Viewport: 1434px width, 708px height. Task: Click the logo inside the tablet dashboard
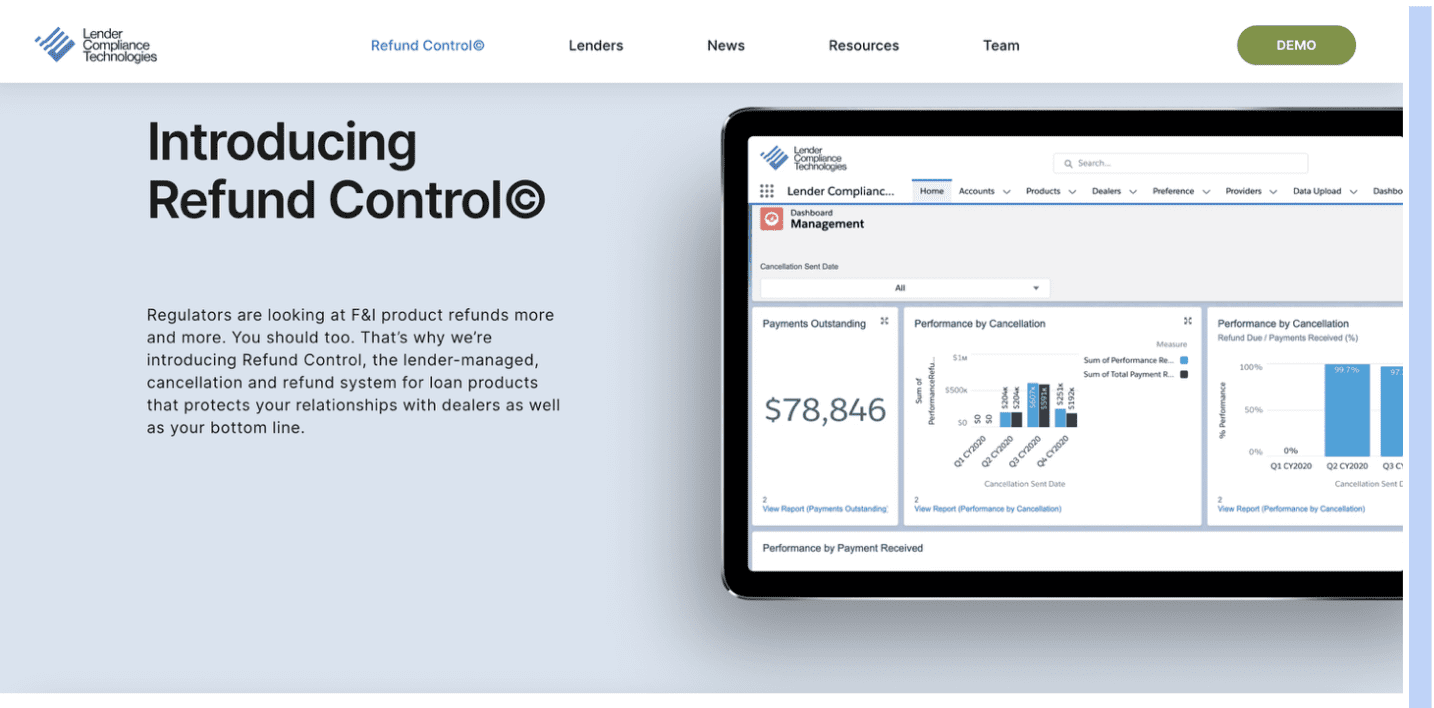click(x=803, y=159)
